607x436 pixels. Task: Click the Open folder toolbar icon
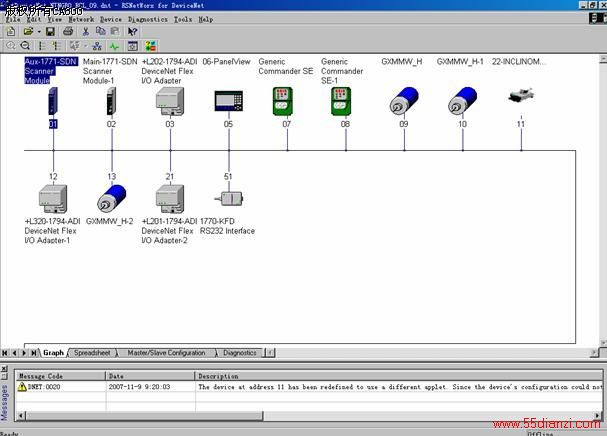(28, 31)
